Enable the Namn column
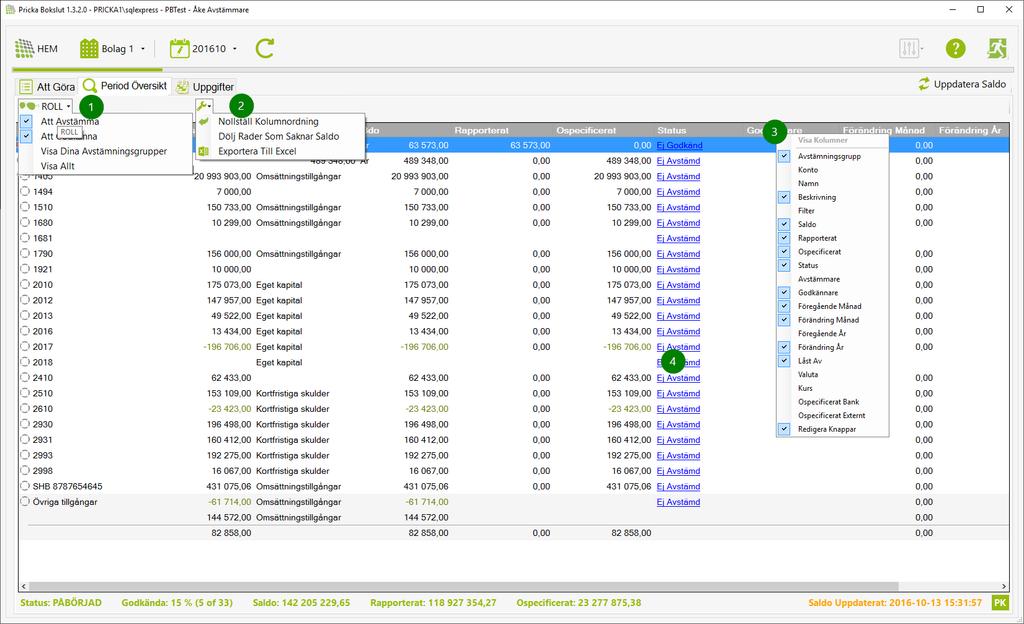The width and height of the screenshot is (1024, 624). 808,183
